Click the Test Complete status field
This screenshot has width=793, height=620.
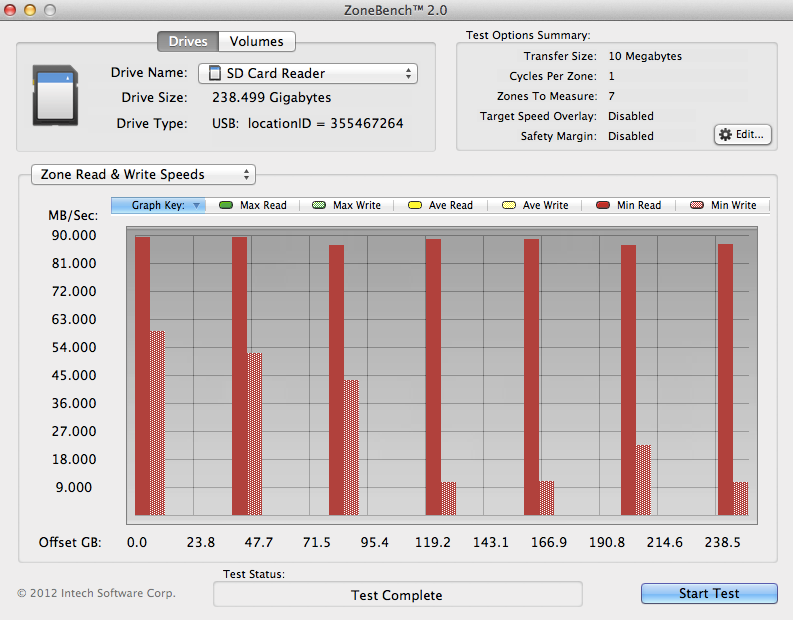[x=397, y=594]
